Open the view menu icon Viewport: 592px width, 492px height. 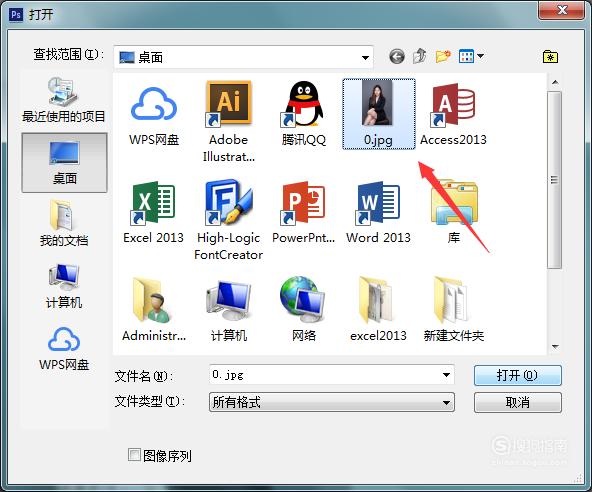click(471, 56)
